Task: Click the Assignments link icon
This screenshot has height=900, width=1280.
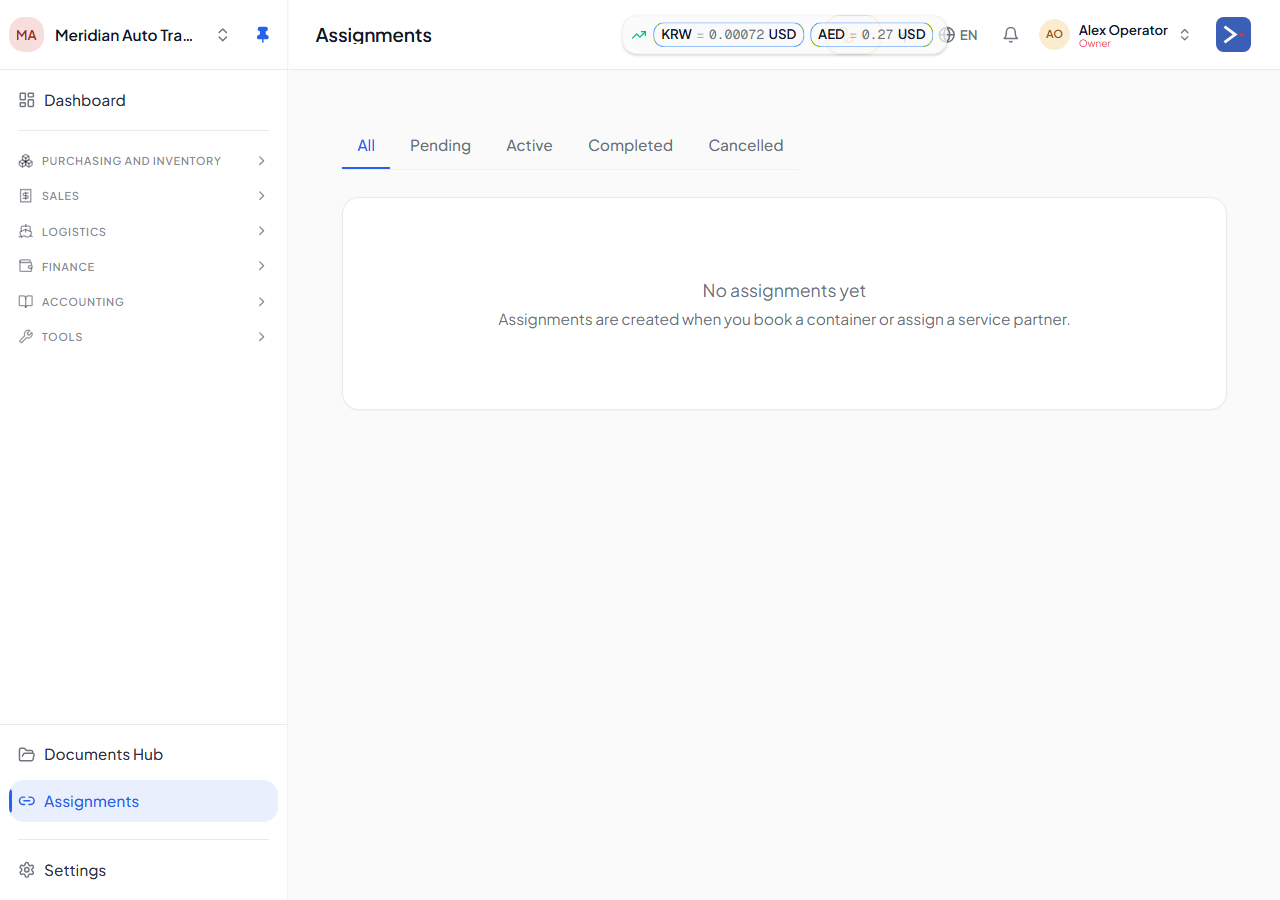Action: coord(27,801)
